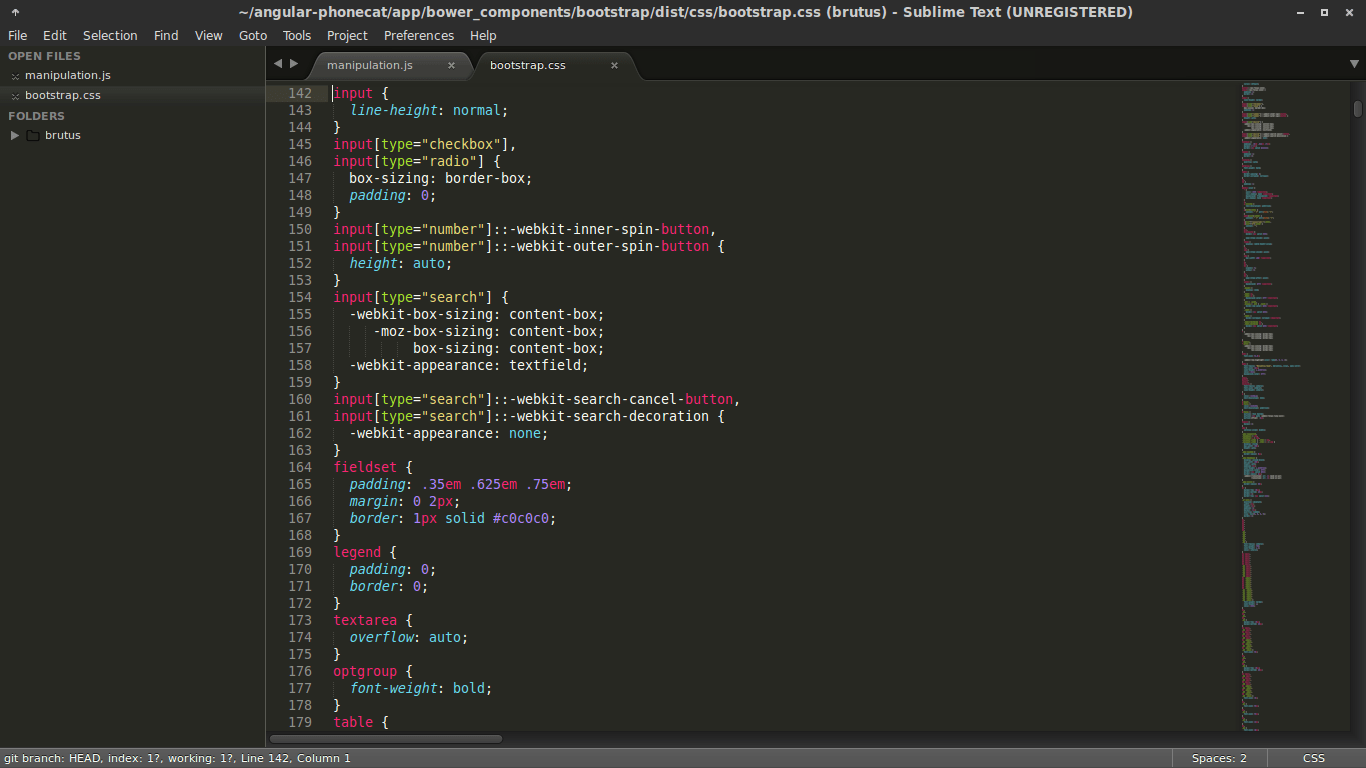
Task: Close the manipulation.js tab
Action: pyautogui.click(x=451, y=65)
